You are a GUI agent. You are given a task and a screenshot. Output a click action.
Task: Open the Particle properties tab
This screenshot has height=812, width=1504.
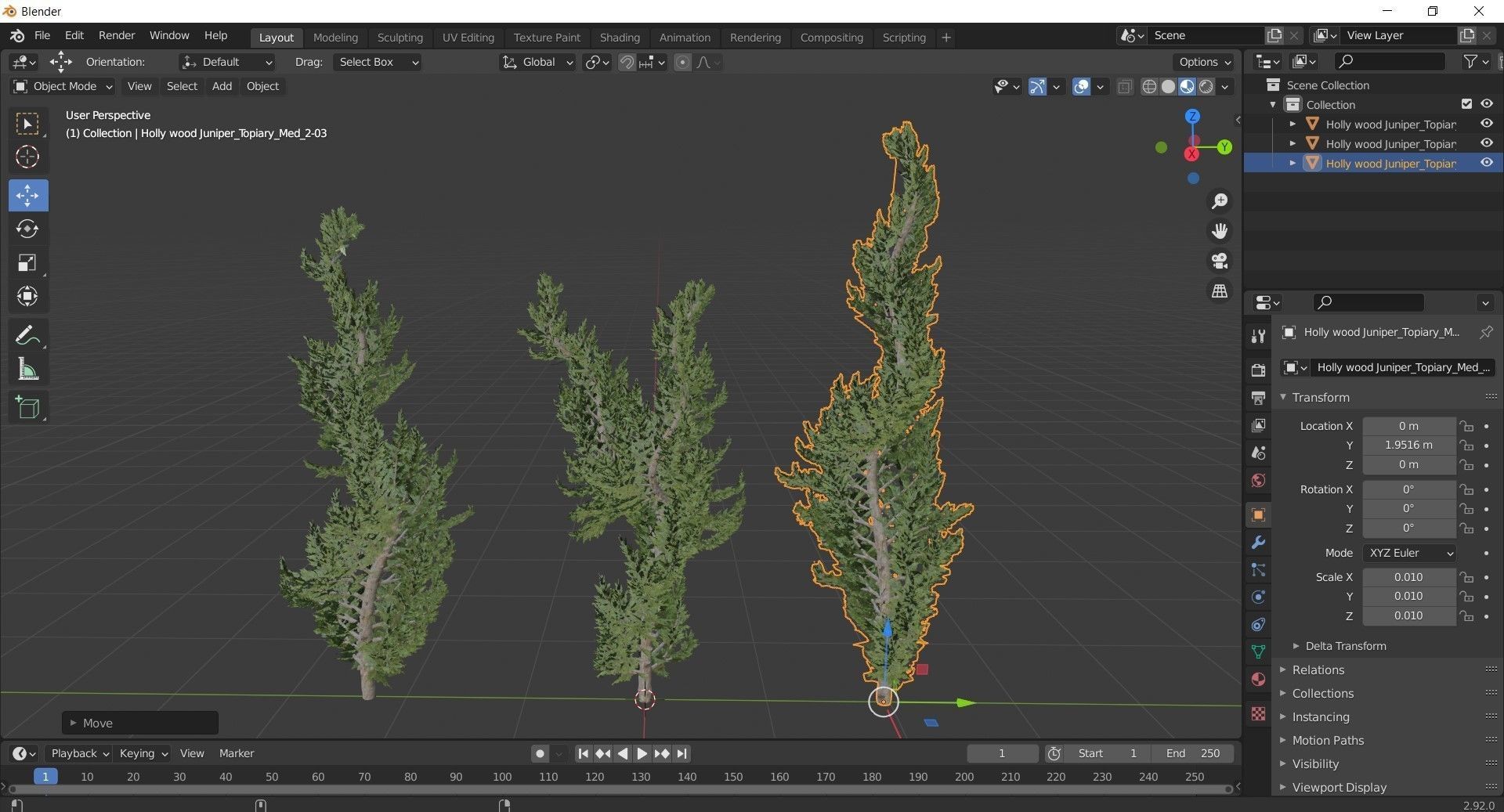(x=1258, y=569)
